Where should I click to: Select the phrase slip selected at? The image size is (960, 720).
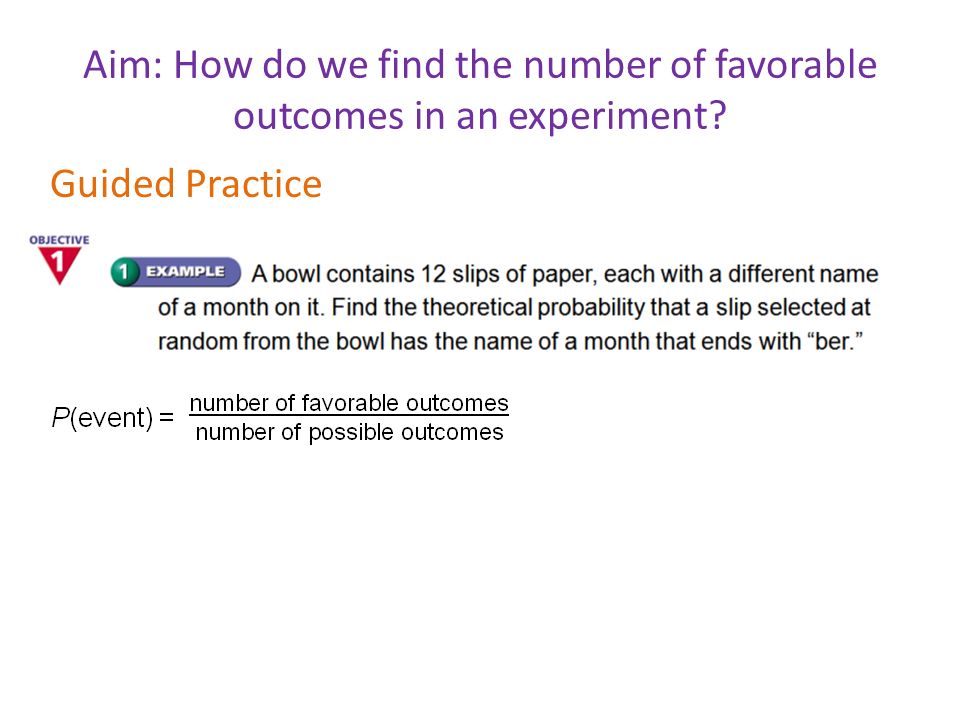click(x=793, y=307)
